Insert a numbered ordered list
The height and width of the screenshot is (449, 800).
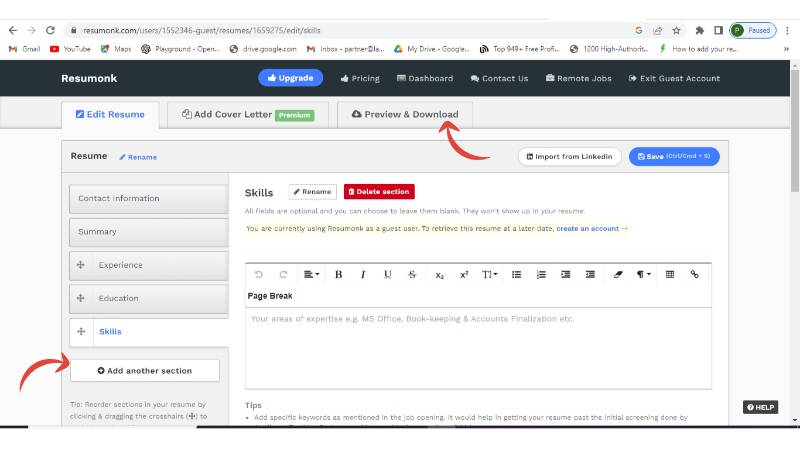pyautogui.click(x=541, y=274)
